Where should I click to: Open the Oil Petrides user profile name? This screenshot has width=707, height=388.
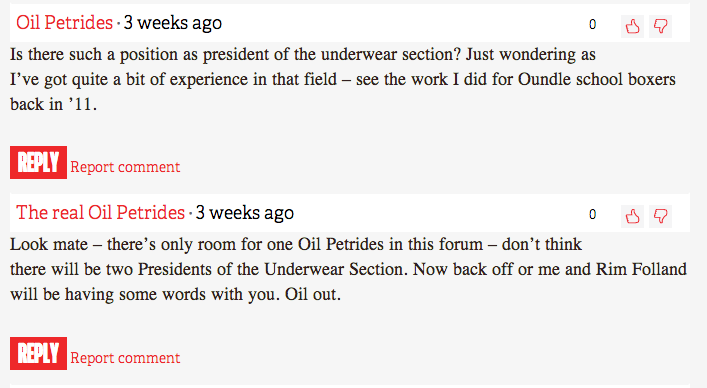coord(64,23)
